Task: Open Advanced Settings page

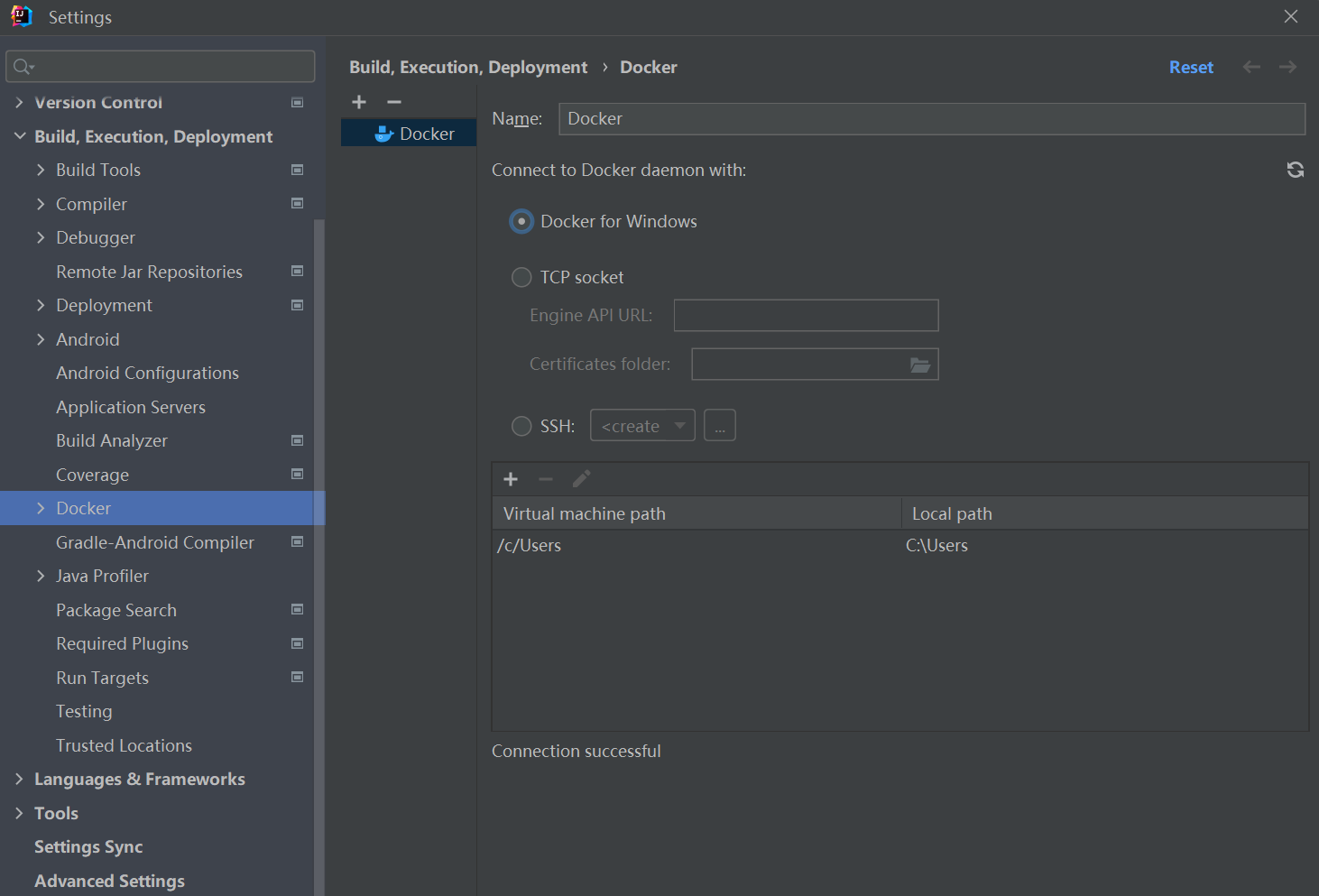Action: tap(109, 881)
